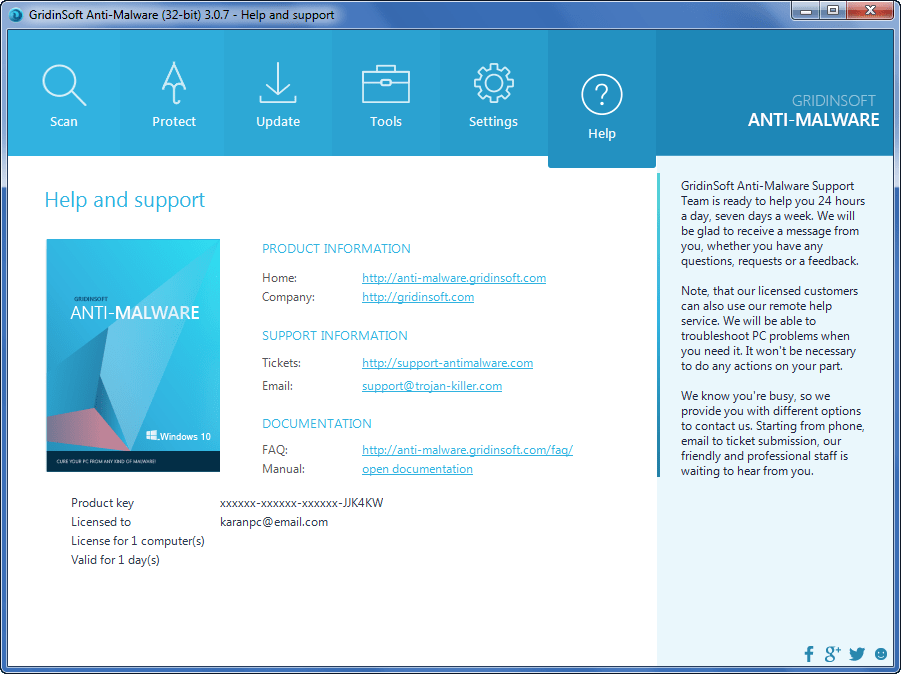The height and width of the screenshot is (674, 901).
Task: Click the smiley feedback icon
Action: coord(880,653)
